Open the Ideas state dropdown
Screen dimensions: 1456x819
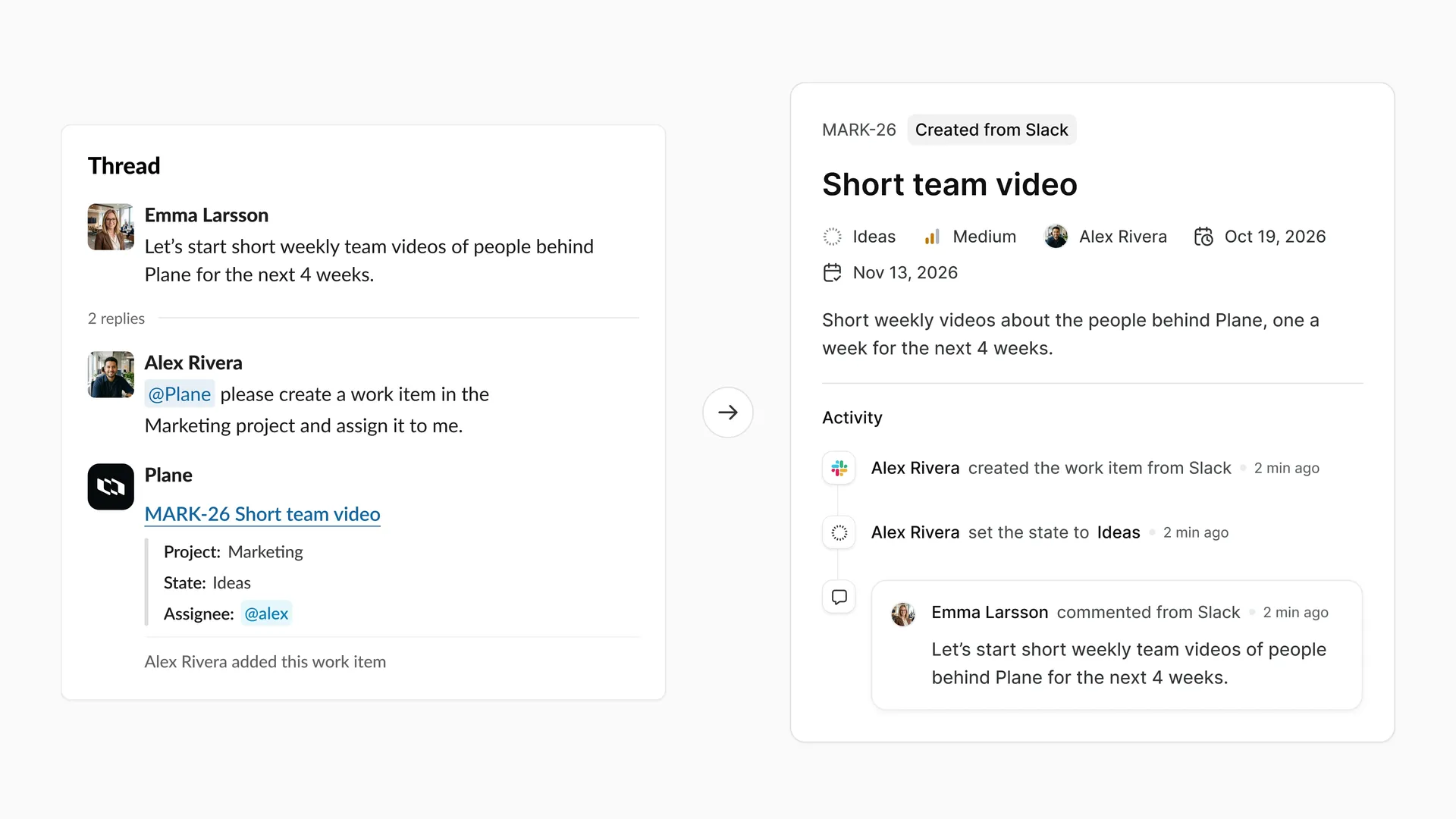(859, 237)
